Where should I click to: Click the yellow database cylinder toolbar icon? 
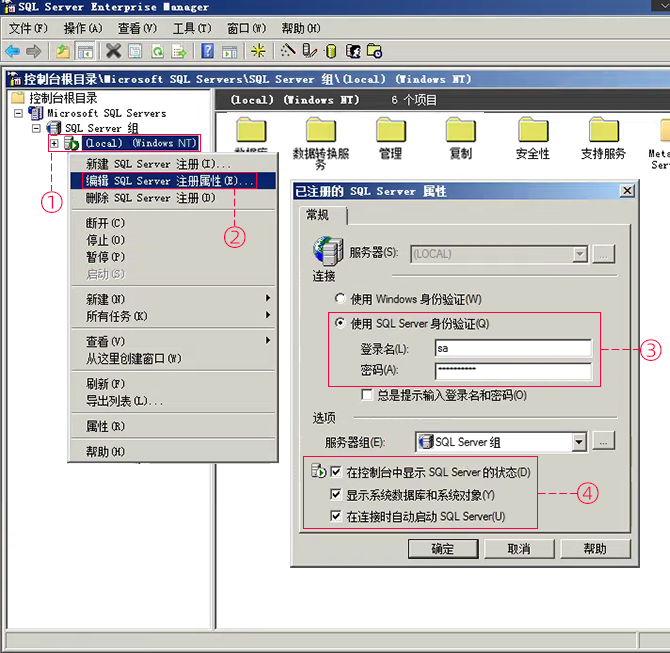coord(331,51)
